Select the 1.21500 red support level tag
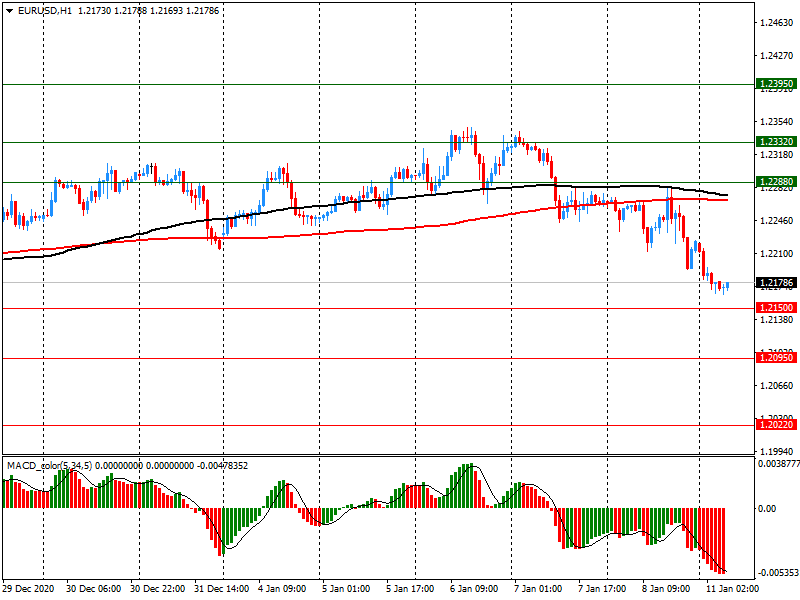 (775, 308)
